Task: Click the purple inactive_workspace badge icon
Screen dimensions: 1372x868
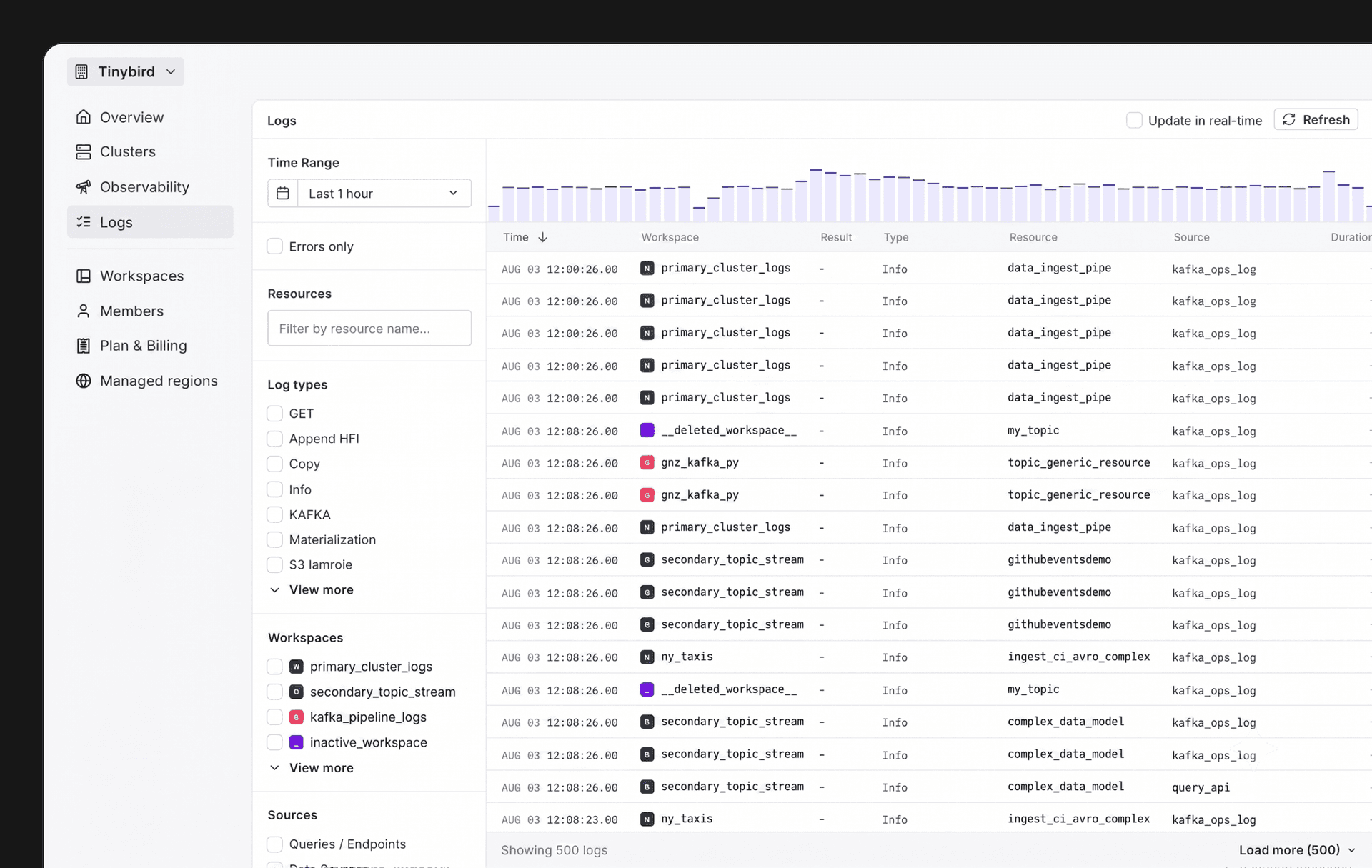Action: pyautogui.click(x=296, y=742)
